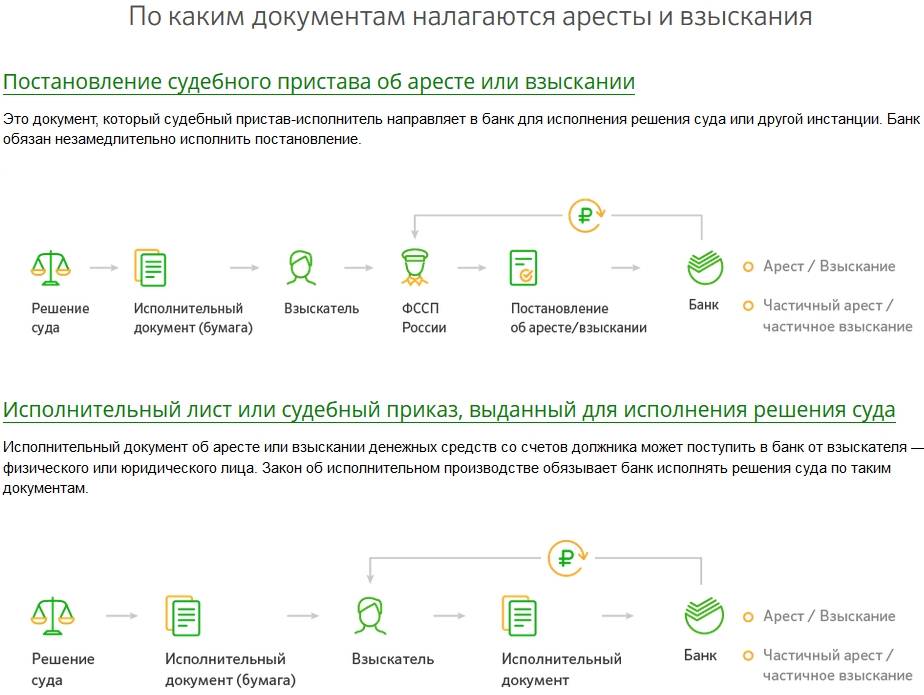
Task: Click the scales icon in the bailiff decree diagram
Action: pyautogui.click(x=52, y=267)
